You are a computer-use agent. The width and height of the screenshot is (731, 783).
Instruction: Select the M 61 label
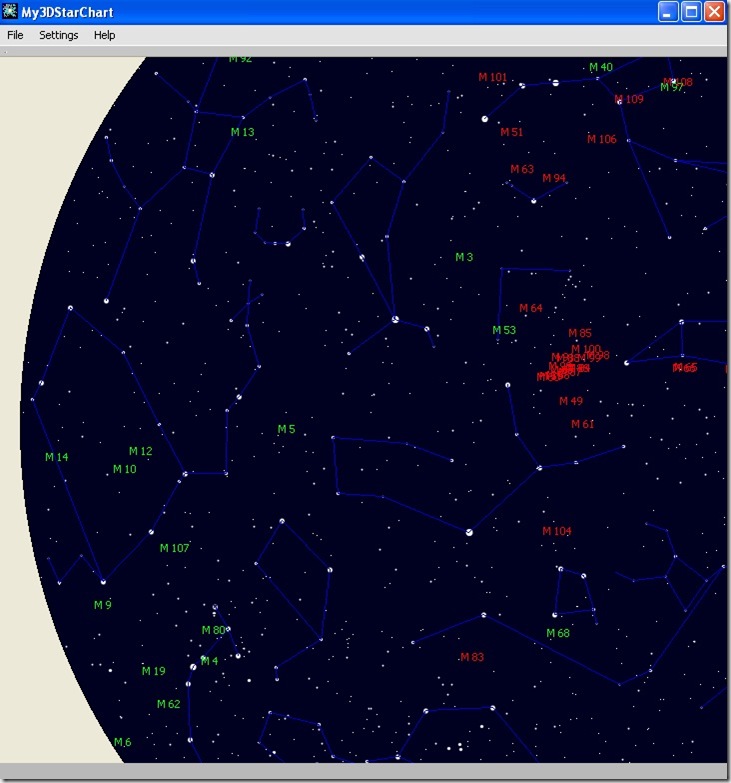(x=582, y=423)
